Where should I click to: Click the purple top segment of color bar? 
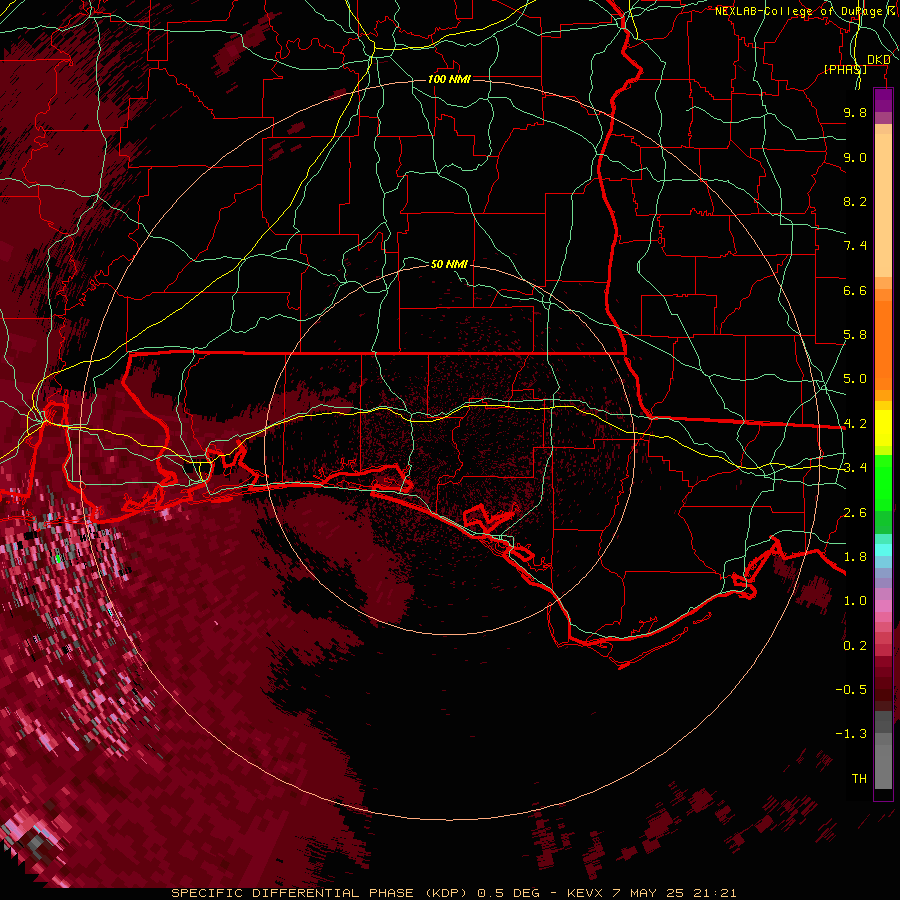(883, 100)
